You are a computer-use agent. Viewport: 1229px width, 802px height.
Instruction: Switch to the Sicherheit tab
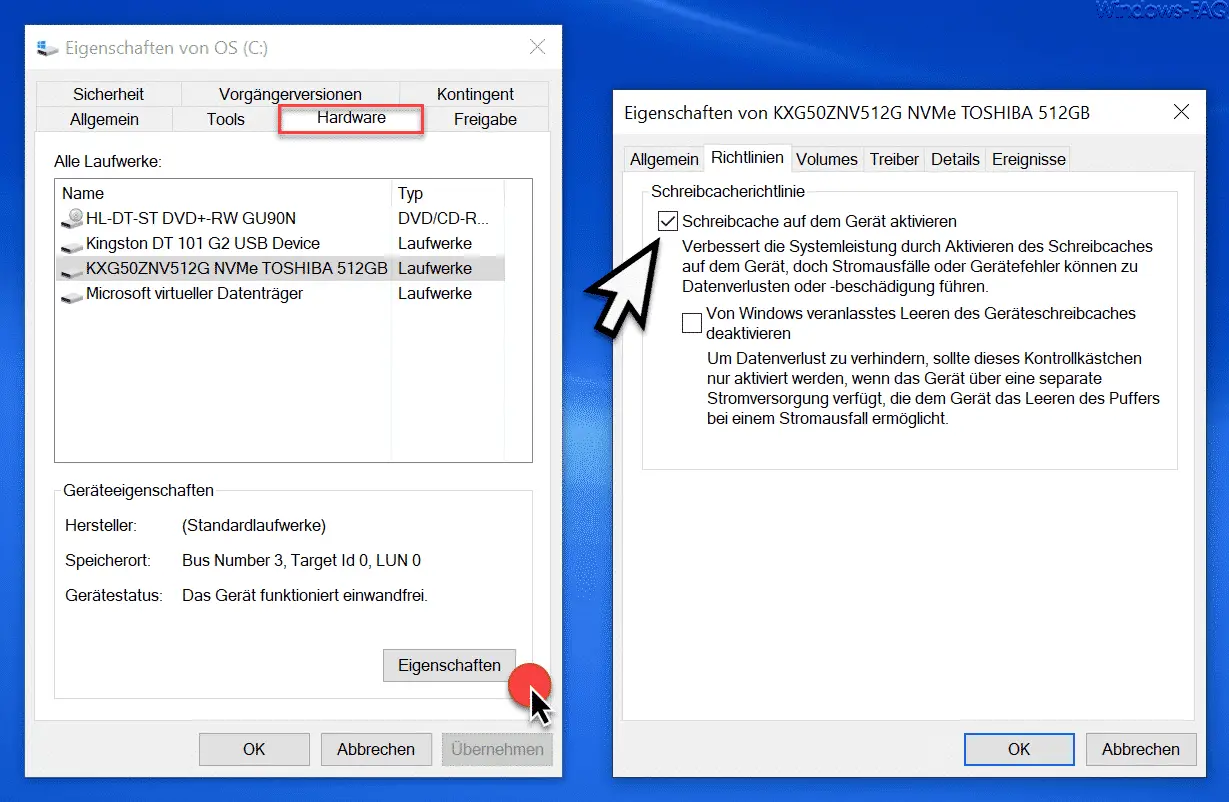coord(108,94)
